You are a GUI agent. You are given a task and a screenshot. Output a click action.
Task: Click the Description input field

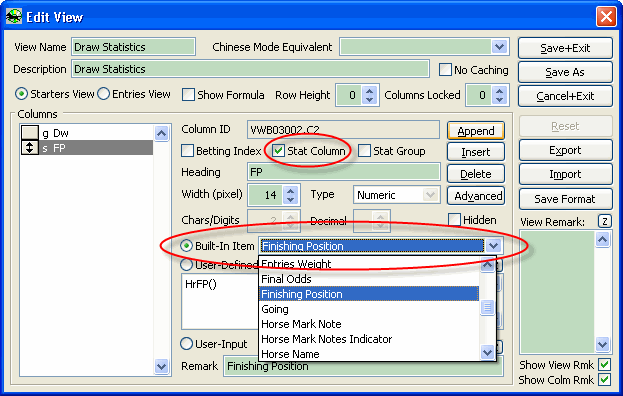coord(250,69)
